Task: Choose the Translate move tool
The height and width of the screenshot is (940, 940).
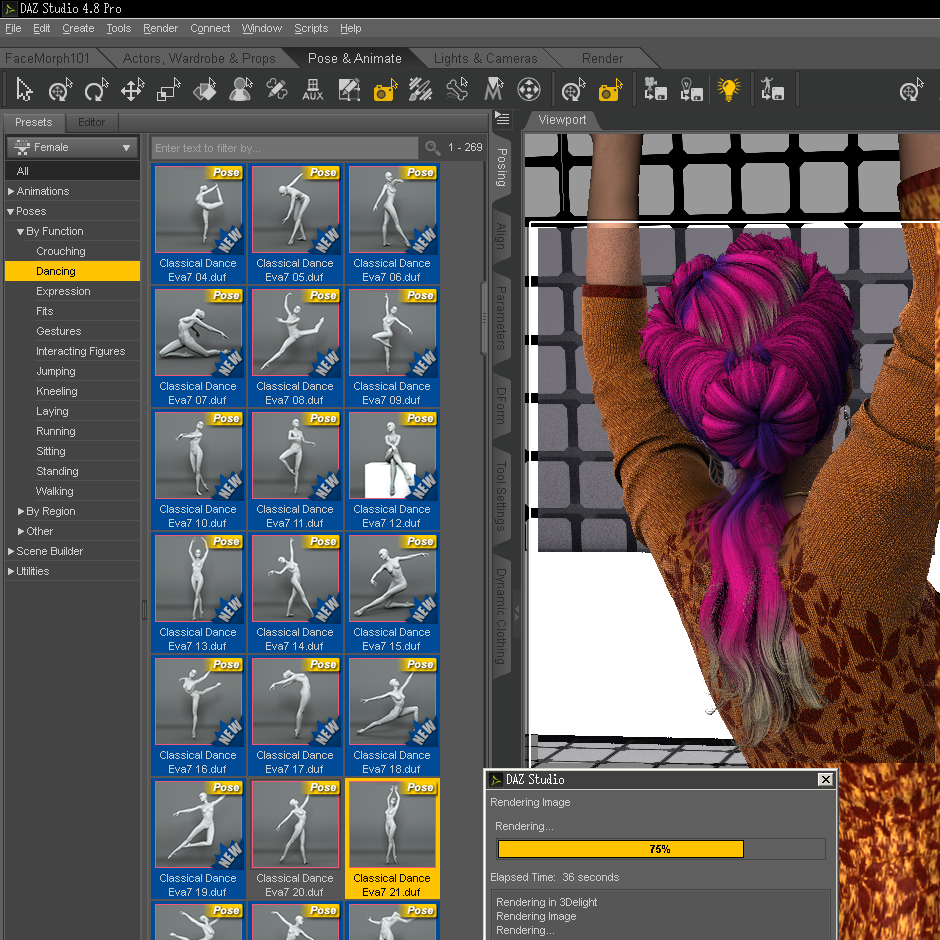Action: (132, 91)
